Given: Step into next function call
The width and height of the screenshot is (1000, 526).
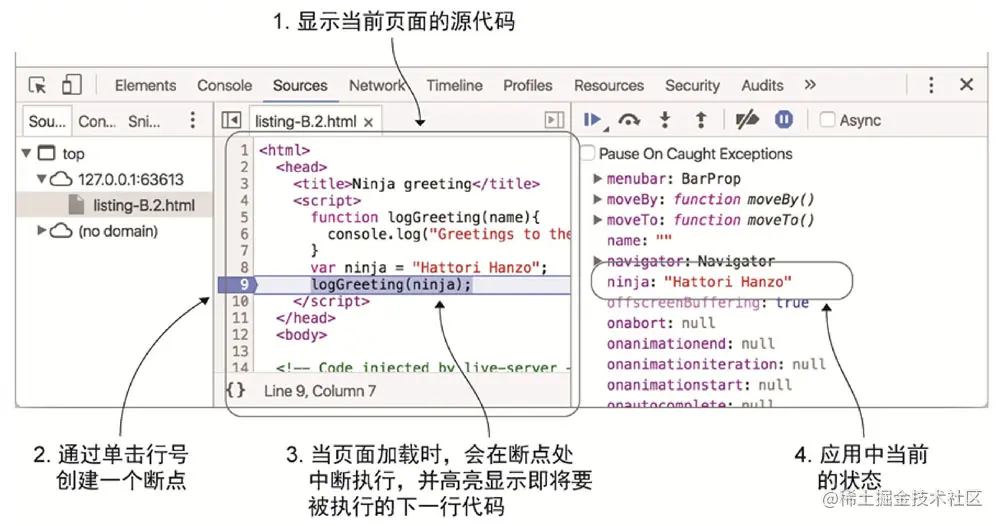Looking at the screenshot, I should click(x=665, y=120).
